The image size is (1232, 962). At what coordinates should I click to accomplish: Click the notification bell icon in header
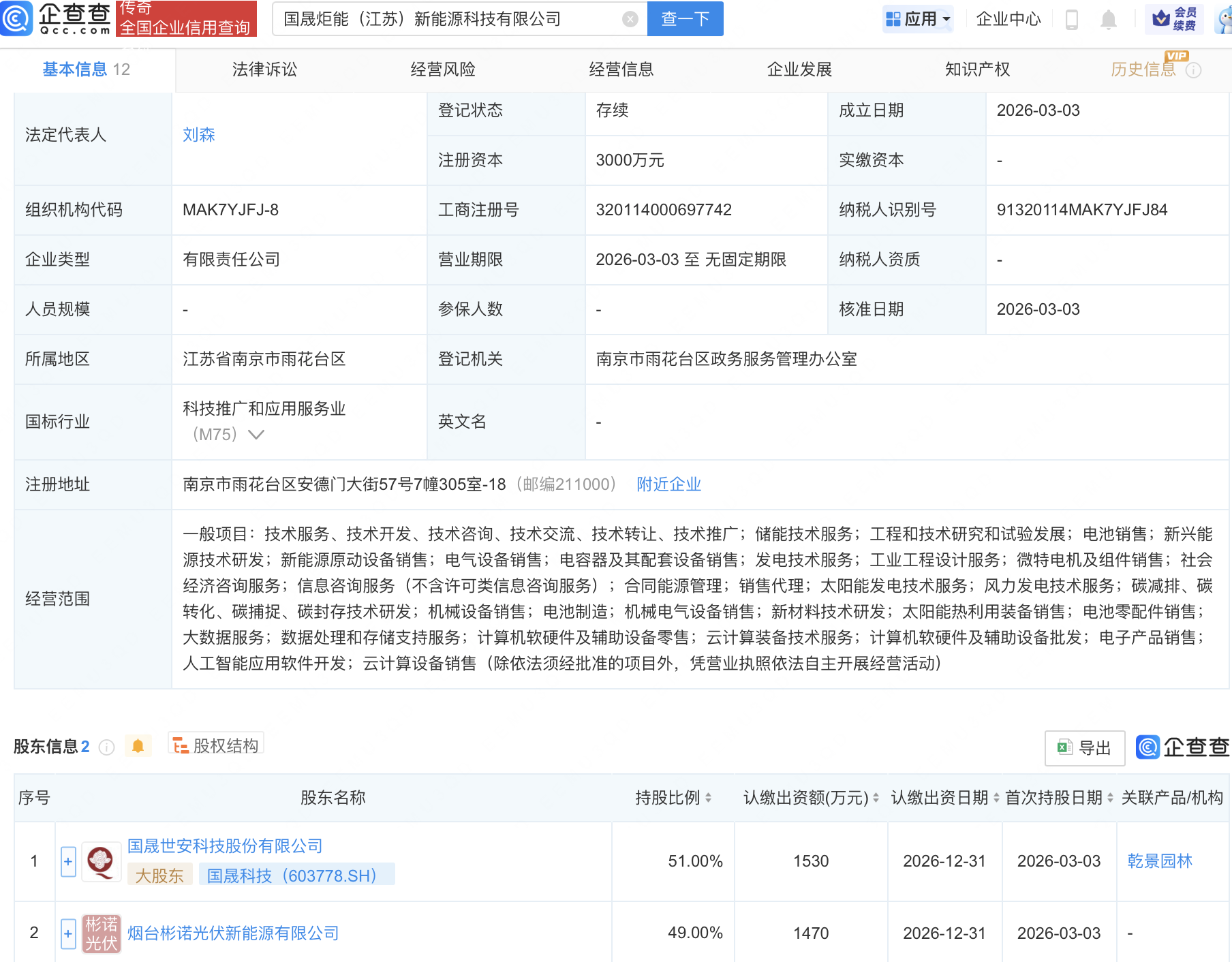click(1108, 19)
